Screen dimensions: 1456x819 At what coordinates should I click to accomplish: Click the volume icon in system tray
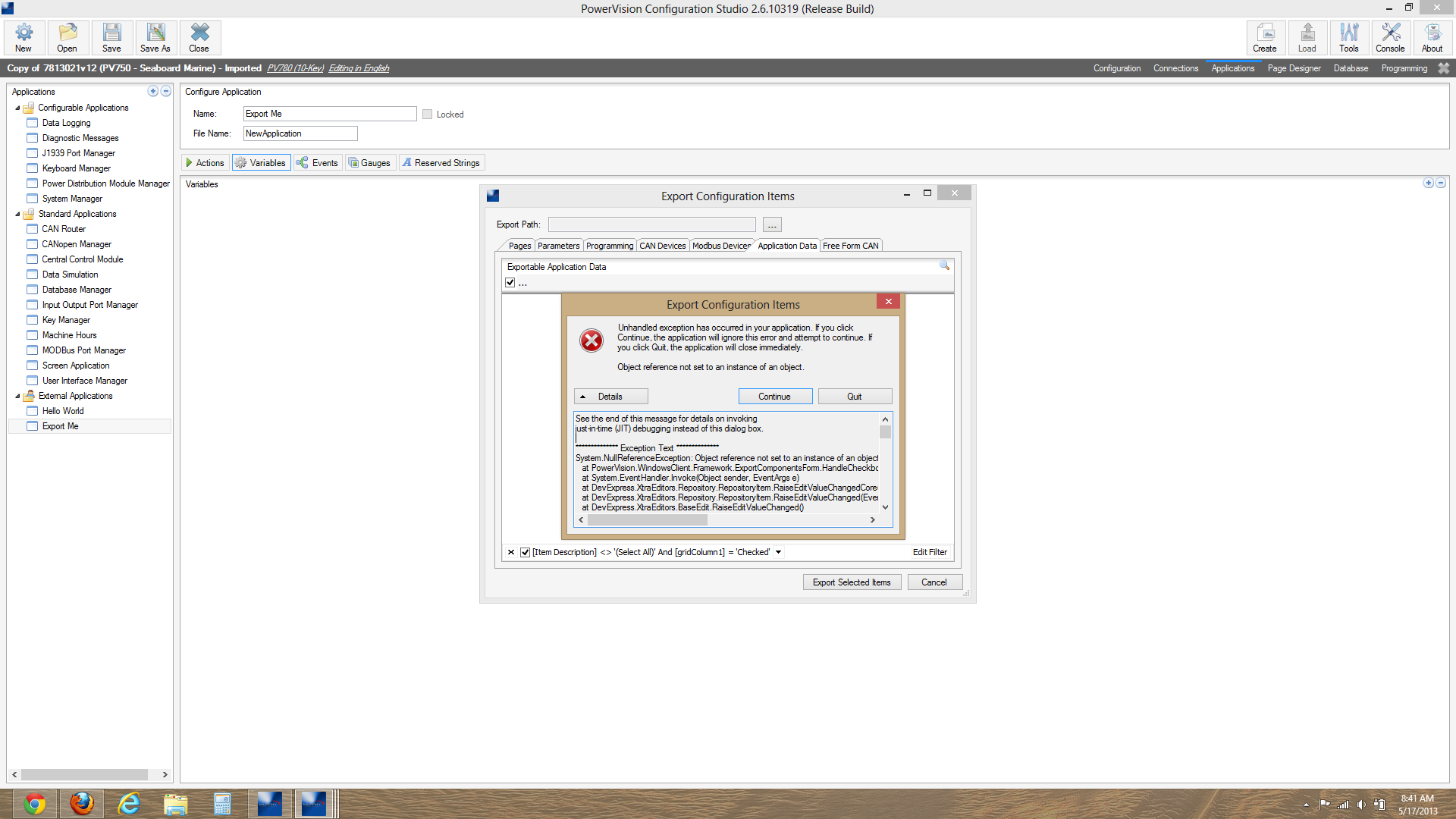[1361, 805]
